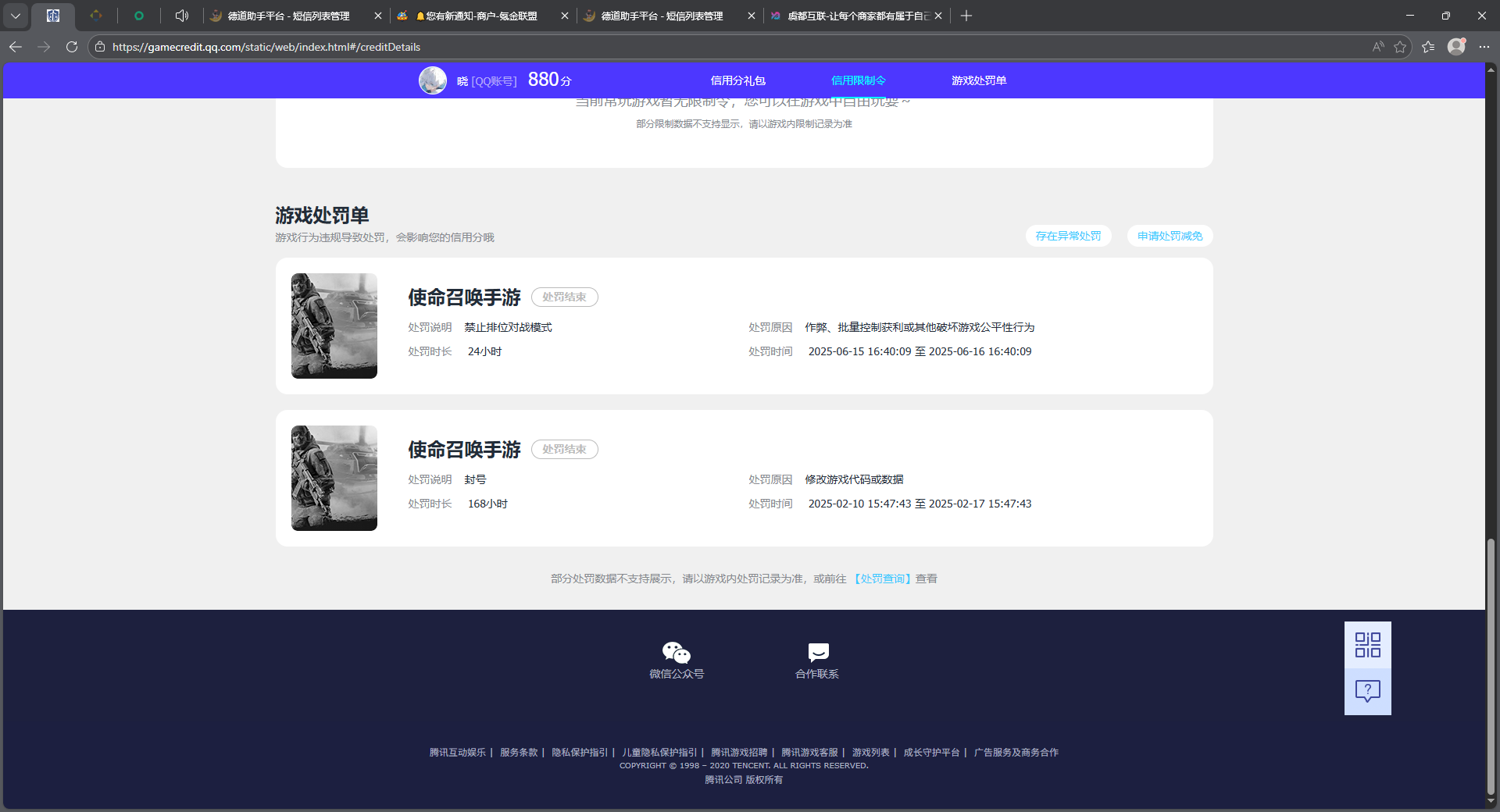Click the user avatar beside 晓 [QQ账号]

[x=433, y=80]
